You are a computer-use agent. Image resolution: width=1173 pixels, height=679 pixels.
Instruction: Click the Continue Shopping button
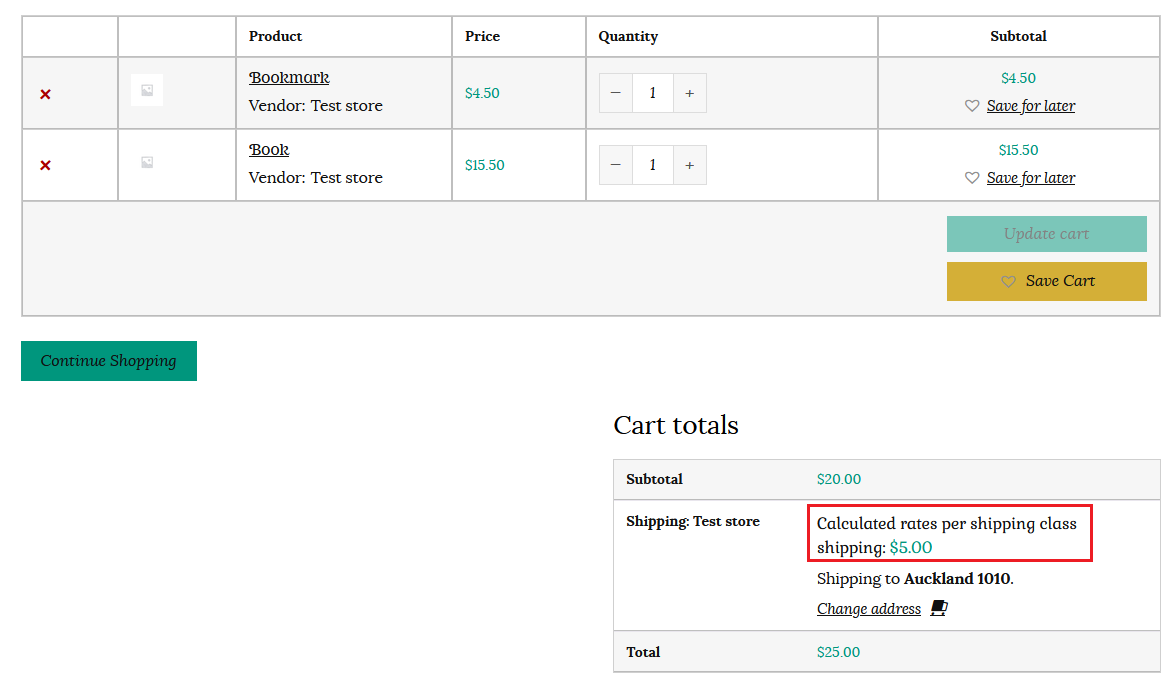[x=108, y=361]
